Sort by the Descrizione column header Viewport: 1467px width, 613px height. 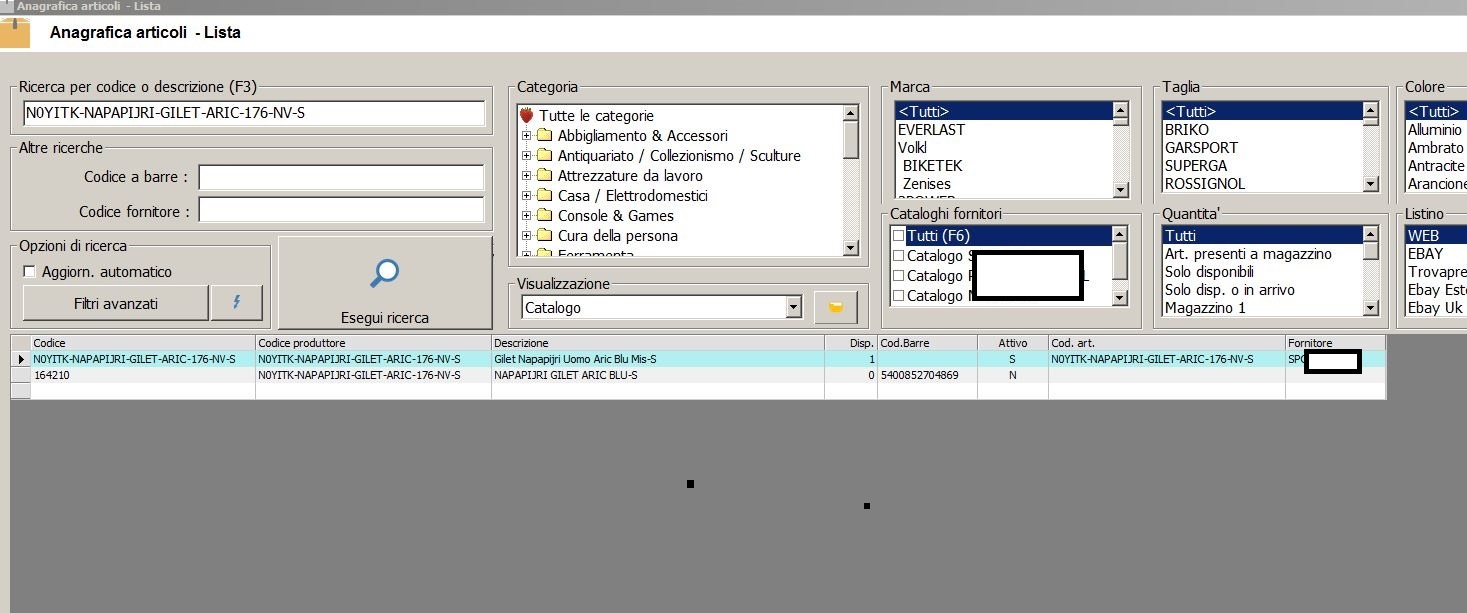pos(658,343)
